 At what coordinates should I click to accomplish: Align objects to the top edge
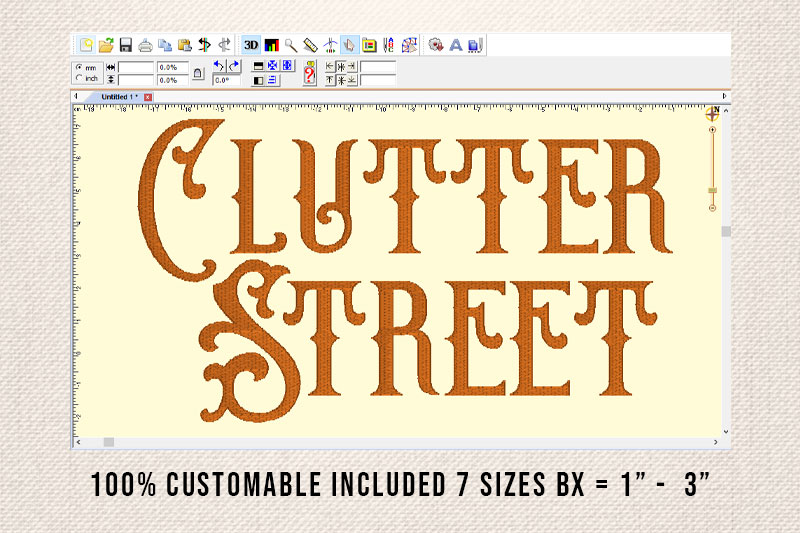(x=330, y=80)
